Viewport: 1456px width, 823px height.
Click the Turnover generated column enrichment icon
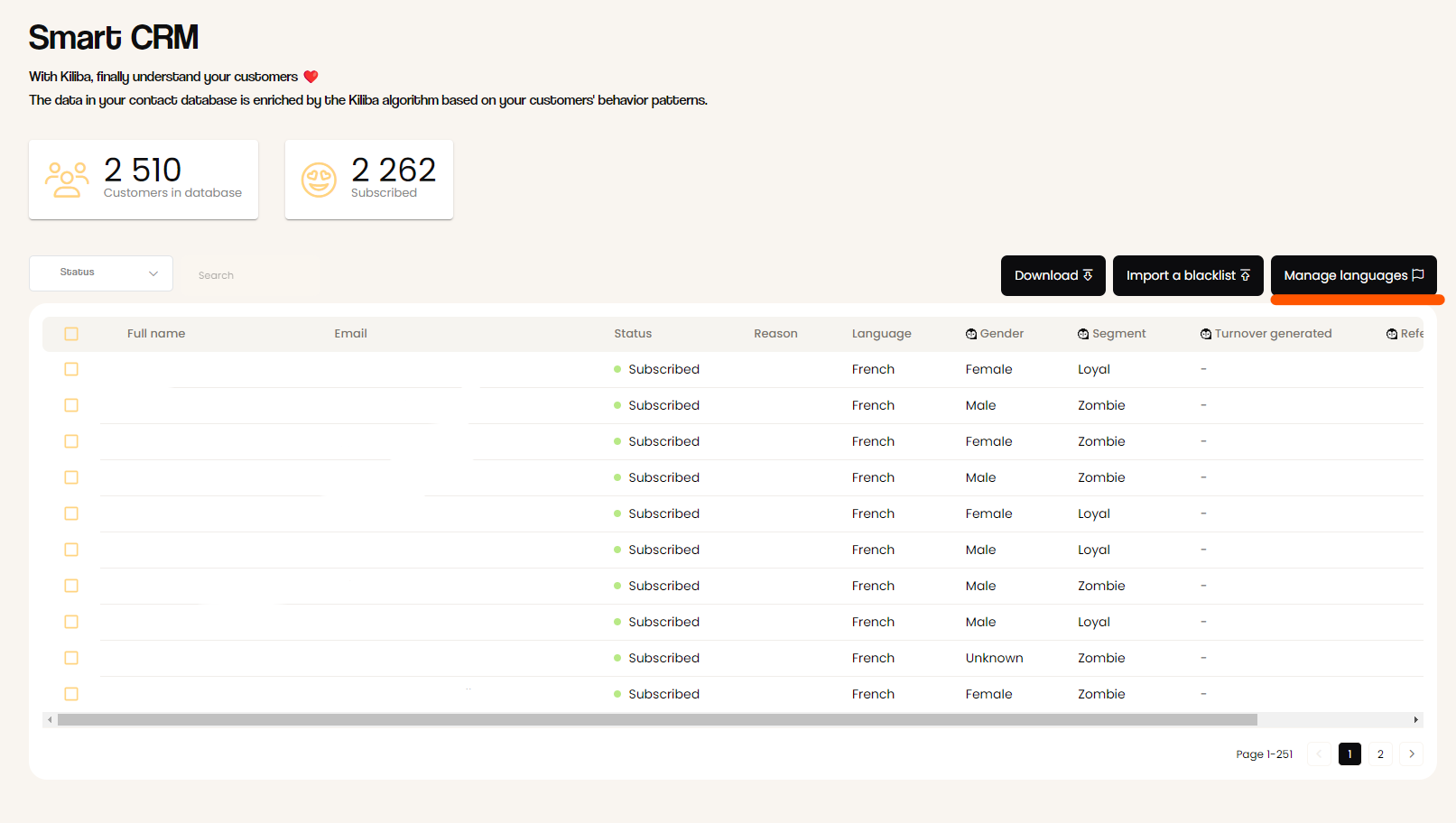[x=1206, y=334]
